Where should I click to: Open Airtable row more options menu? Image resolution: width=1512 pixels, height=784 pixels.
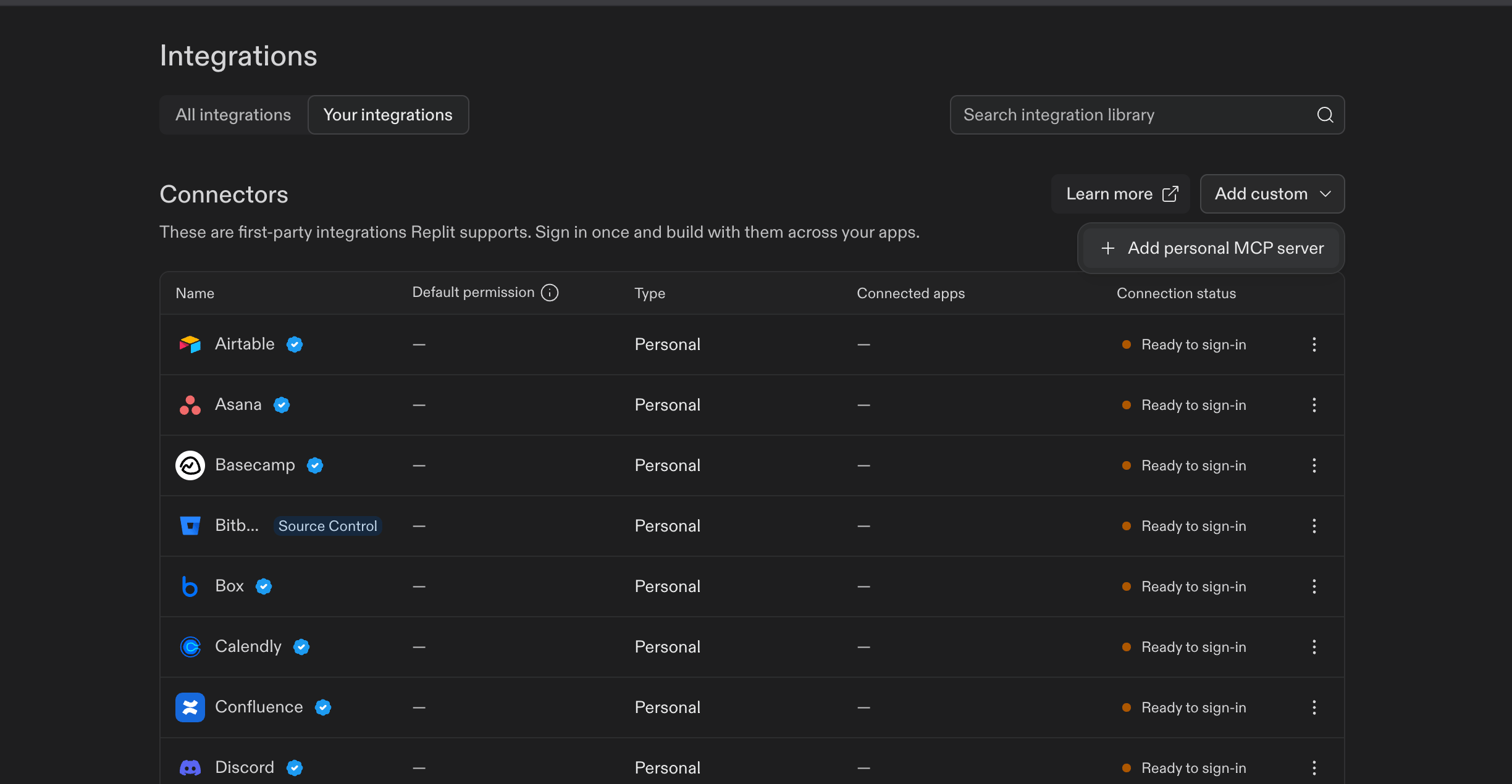1314,344
